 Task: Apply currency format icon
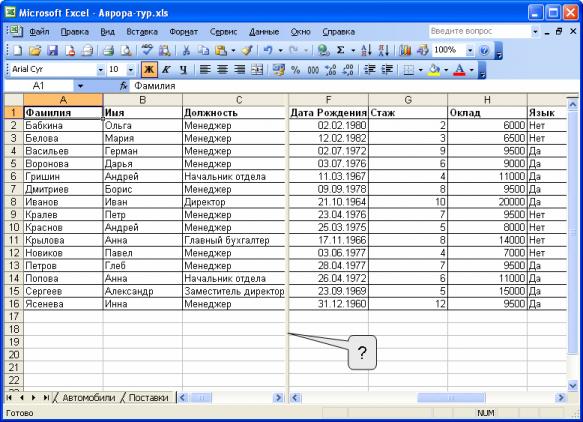(278, 70)
